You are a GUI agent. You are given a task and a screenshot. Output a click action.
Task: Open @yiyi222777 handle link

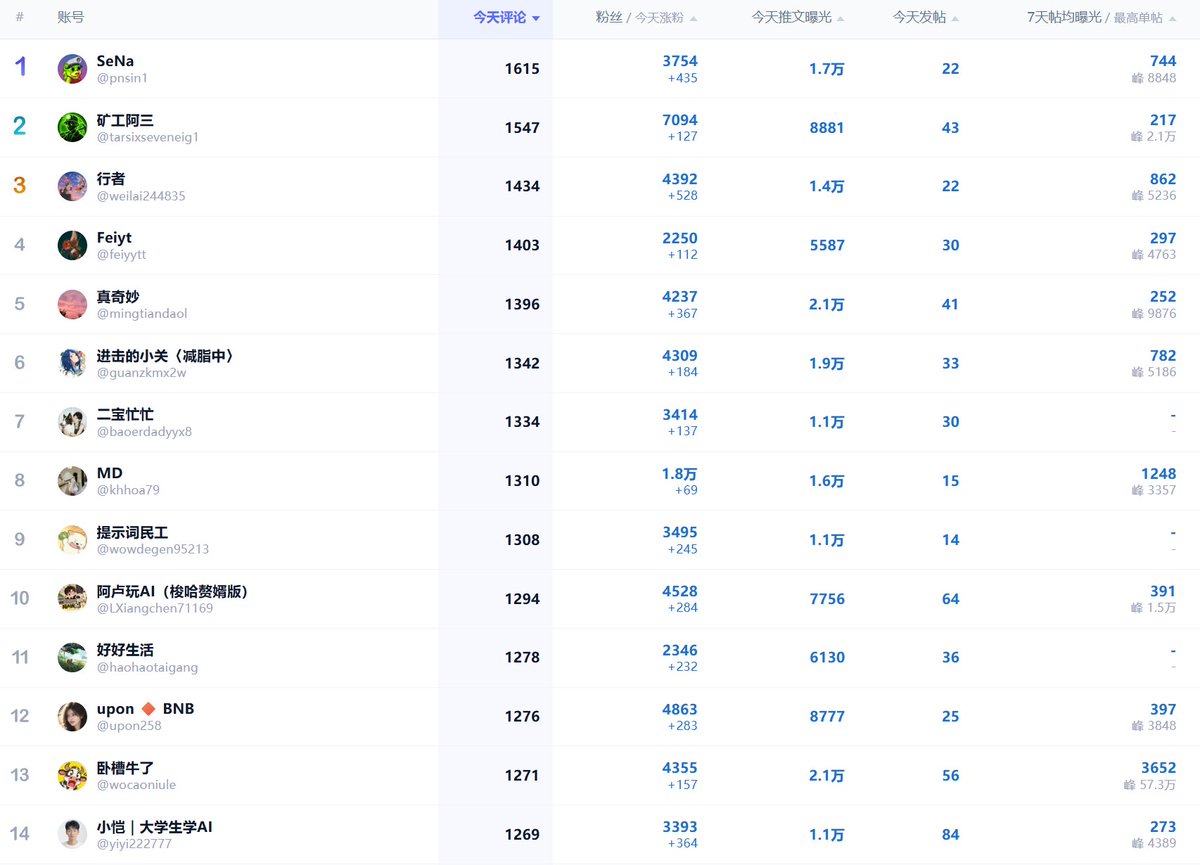point(134,844)
